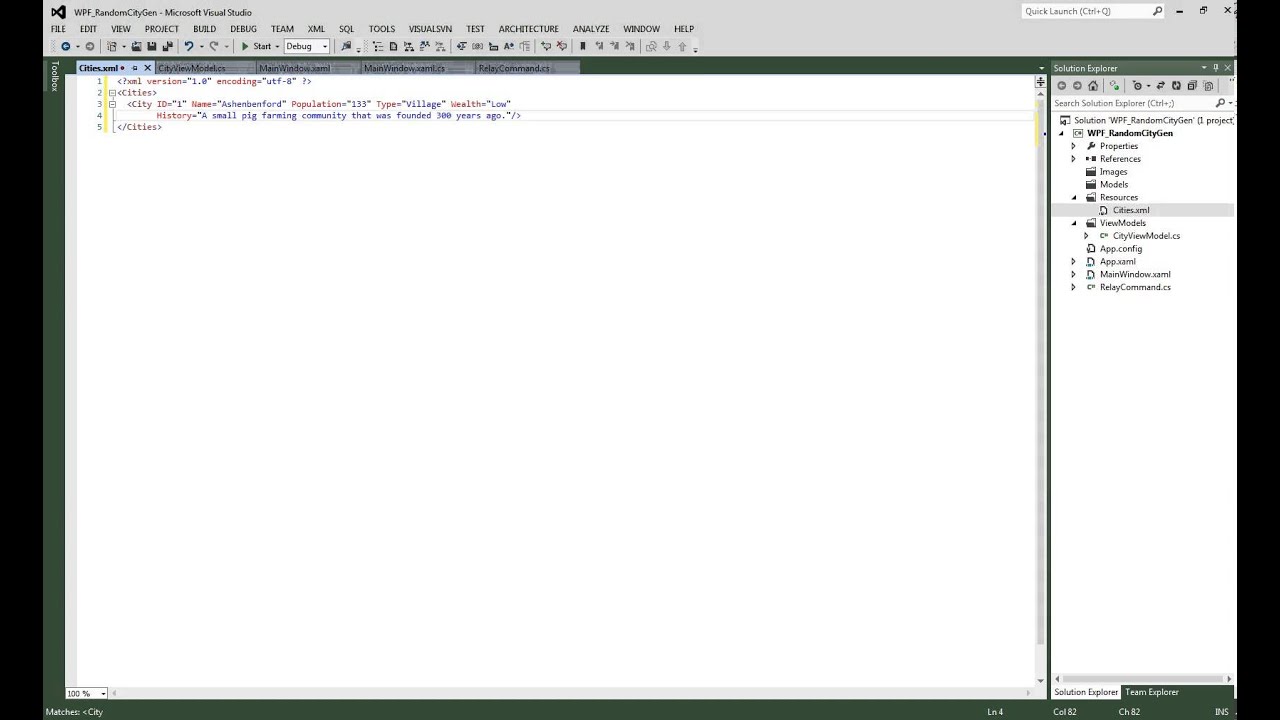Click the Solution Explorer search magnifier icon
Image resolution: width=1280 pixels, height=720 pixels.
(1220, 103)
